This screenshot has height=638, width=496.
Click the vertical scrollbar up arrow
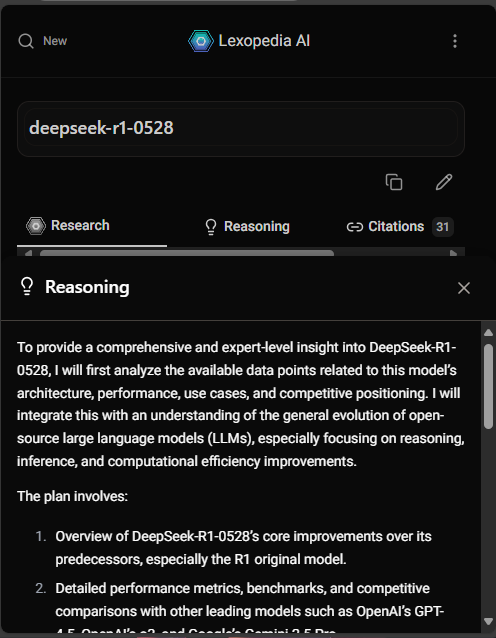point(489,333)
